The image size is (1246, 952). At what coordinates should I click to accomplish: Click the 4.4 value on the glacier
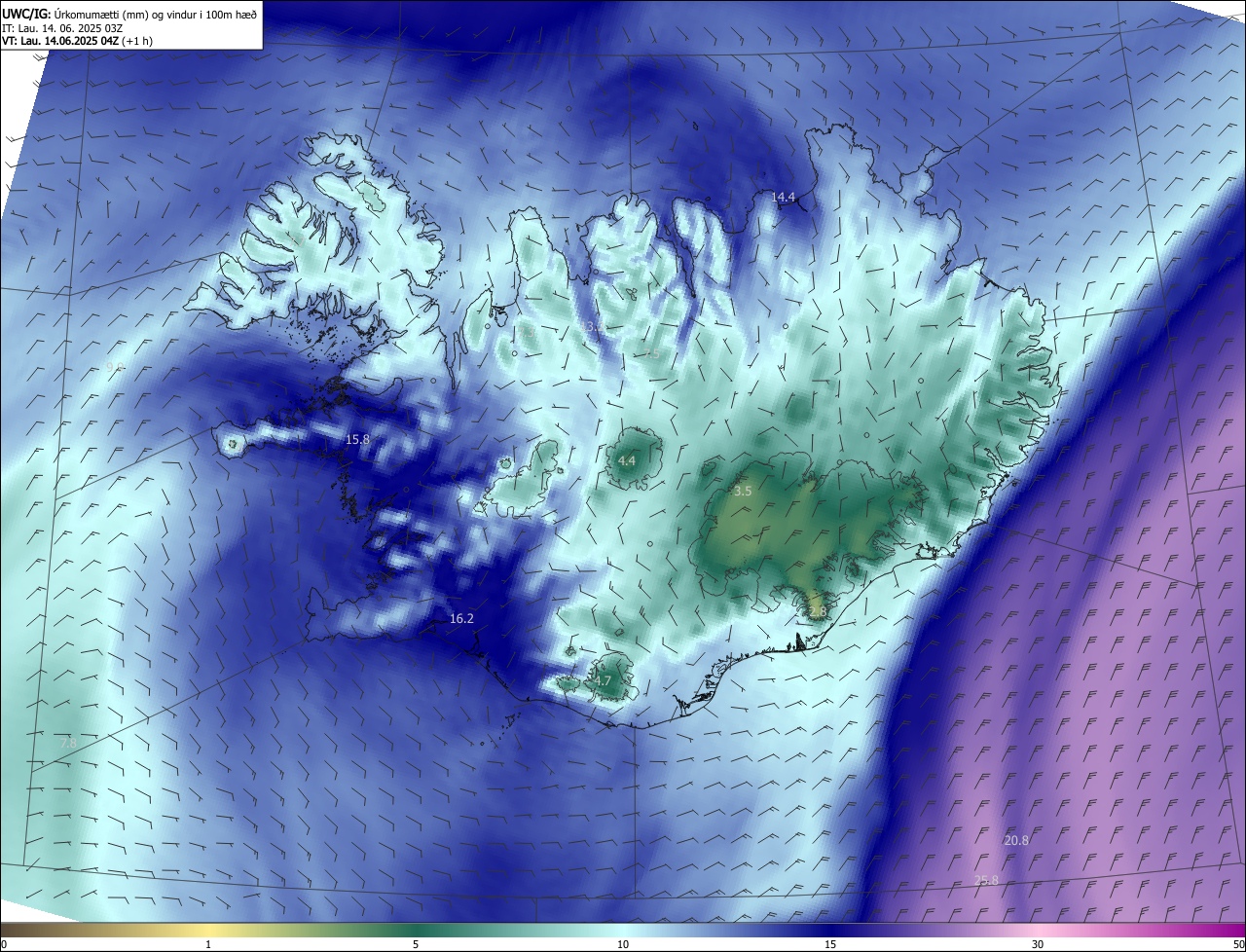pyautogui.click(x=627, y=461)
